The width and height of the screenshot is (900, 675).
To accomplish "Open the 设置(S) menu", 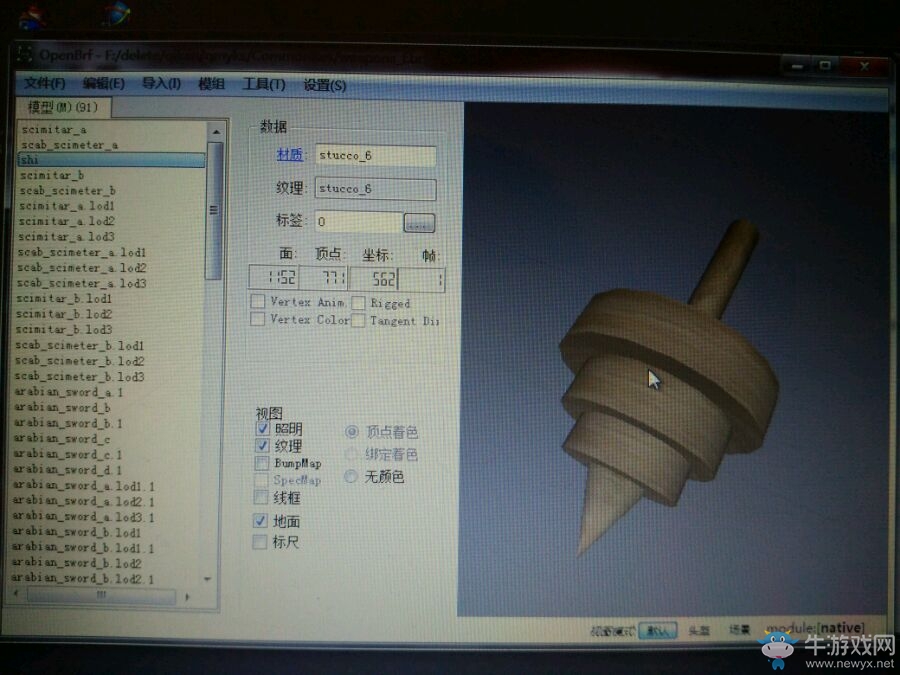I will [324, 86].
